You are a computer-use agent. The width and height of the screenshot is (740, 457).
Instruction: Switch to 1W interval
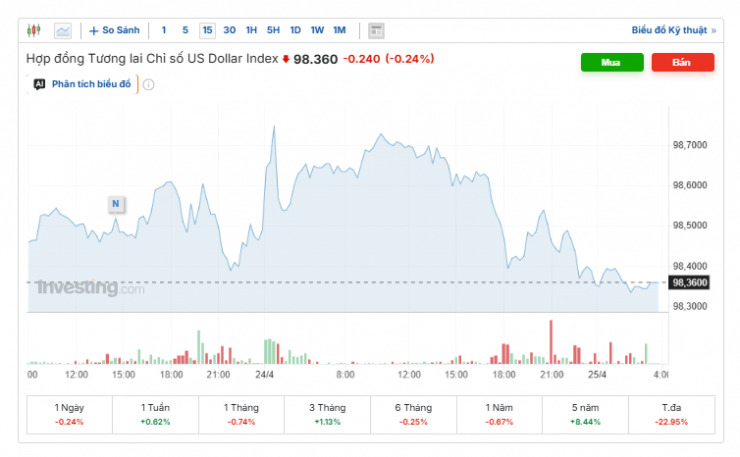pos(317,30)
